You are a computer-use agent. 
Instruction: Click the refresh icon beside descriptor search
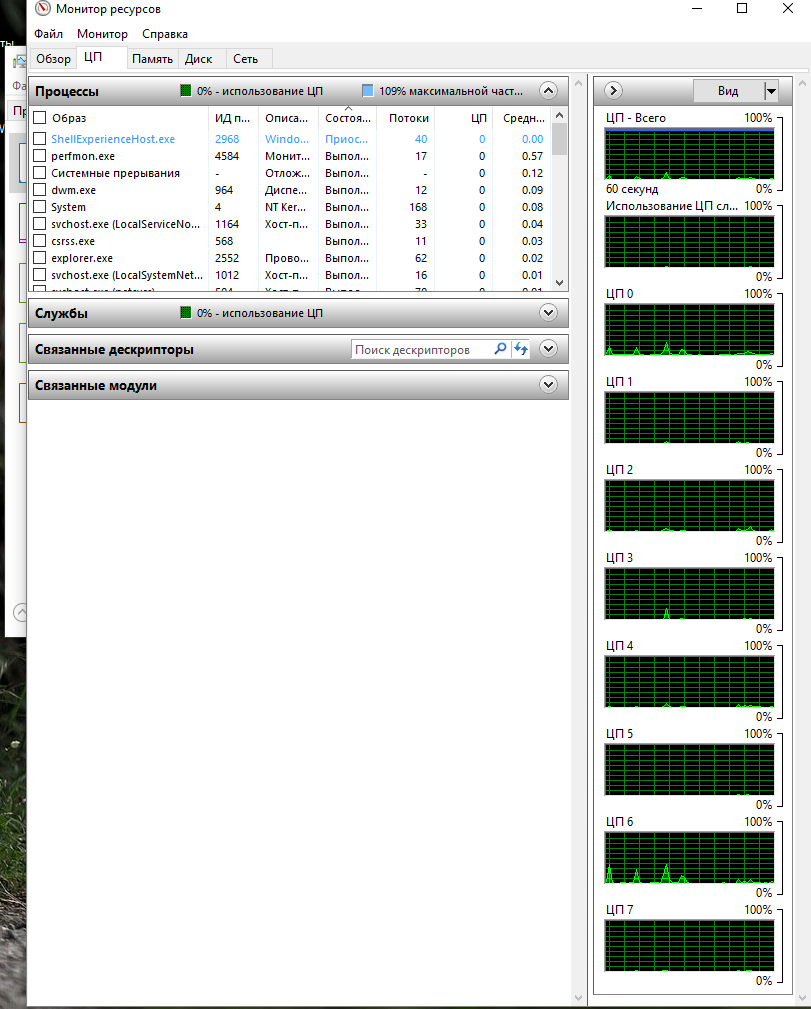click(x=521, y=349)
